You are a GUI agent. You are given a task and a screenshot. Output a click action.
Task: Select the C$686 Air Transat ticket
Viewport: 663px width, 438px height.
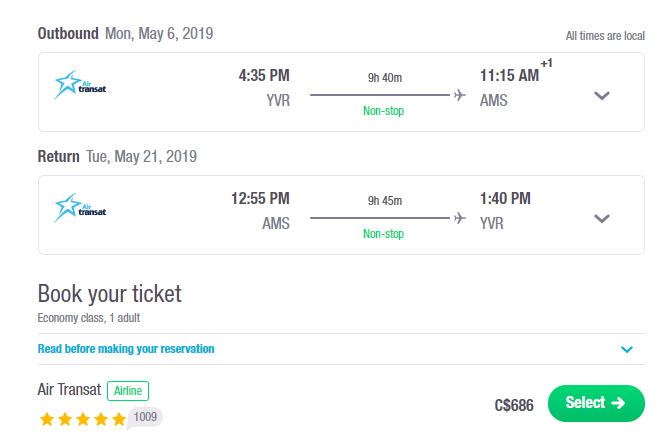596,403
